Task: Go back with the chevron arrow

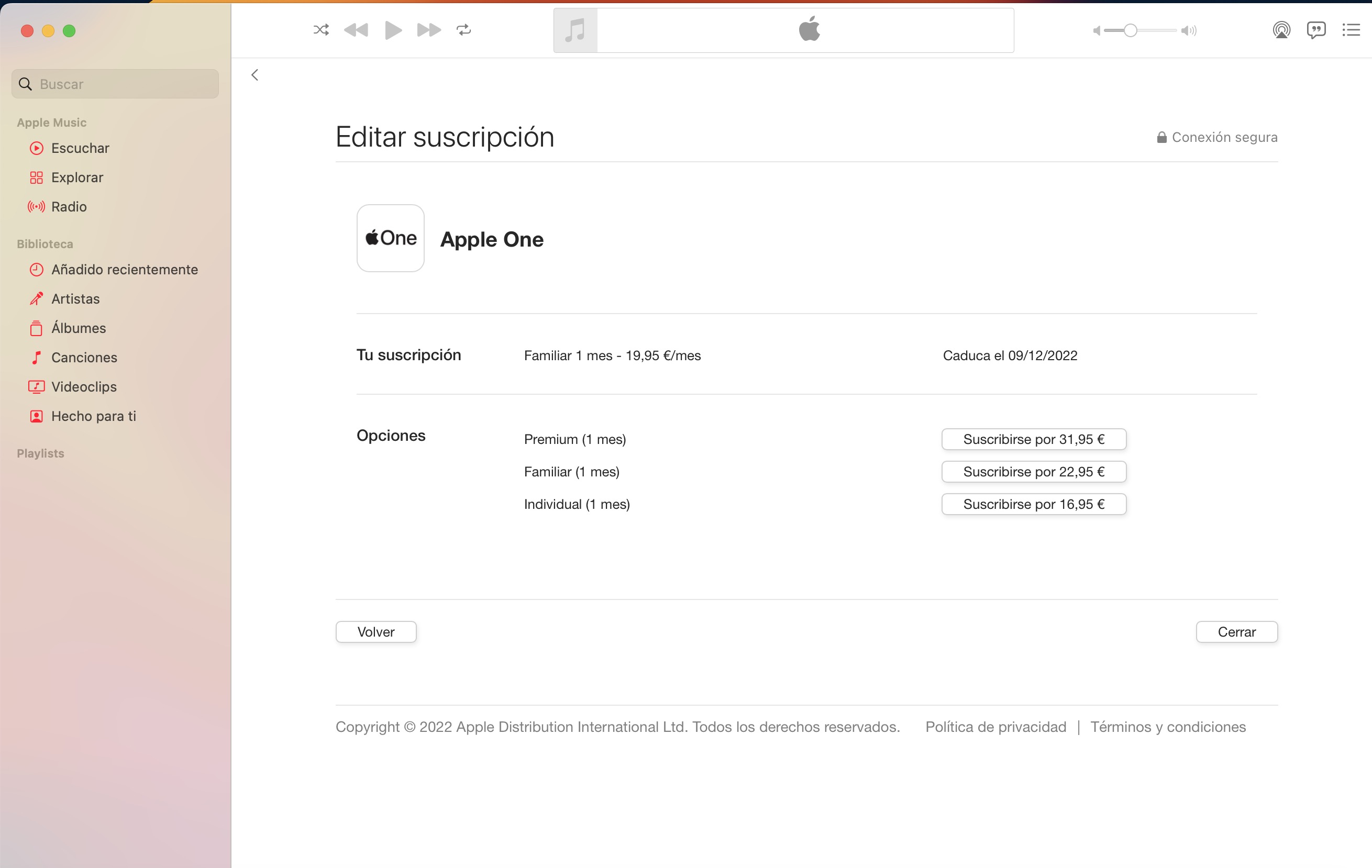Action: (x=255, y=75)
